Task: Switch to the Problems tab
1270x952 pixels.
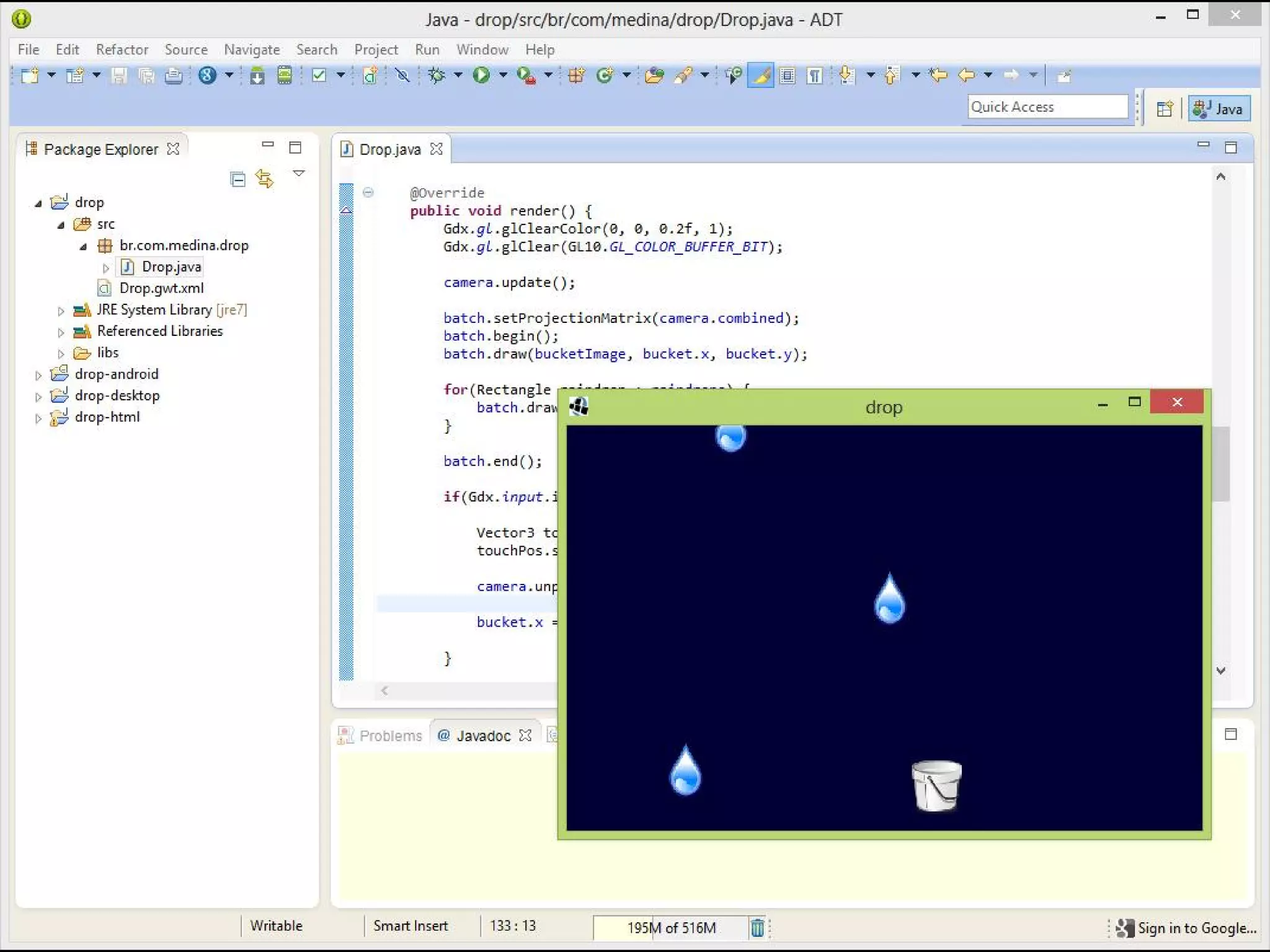Action: tap(389, 736)
